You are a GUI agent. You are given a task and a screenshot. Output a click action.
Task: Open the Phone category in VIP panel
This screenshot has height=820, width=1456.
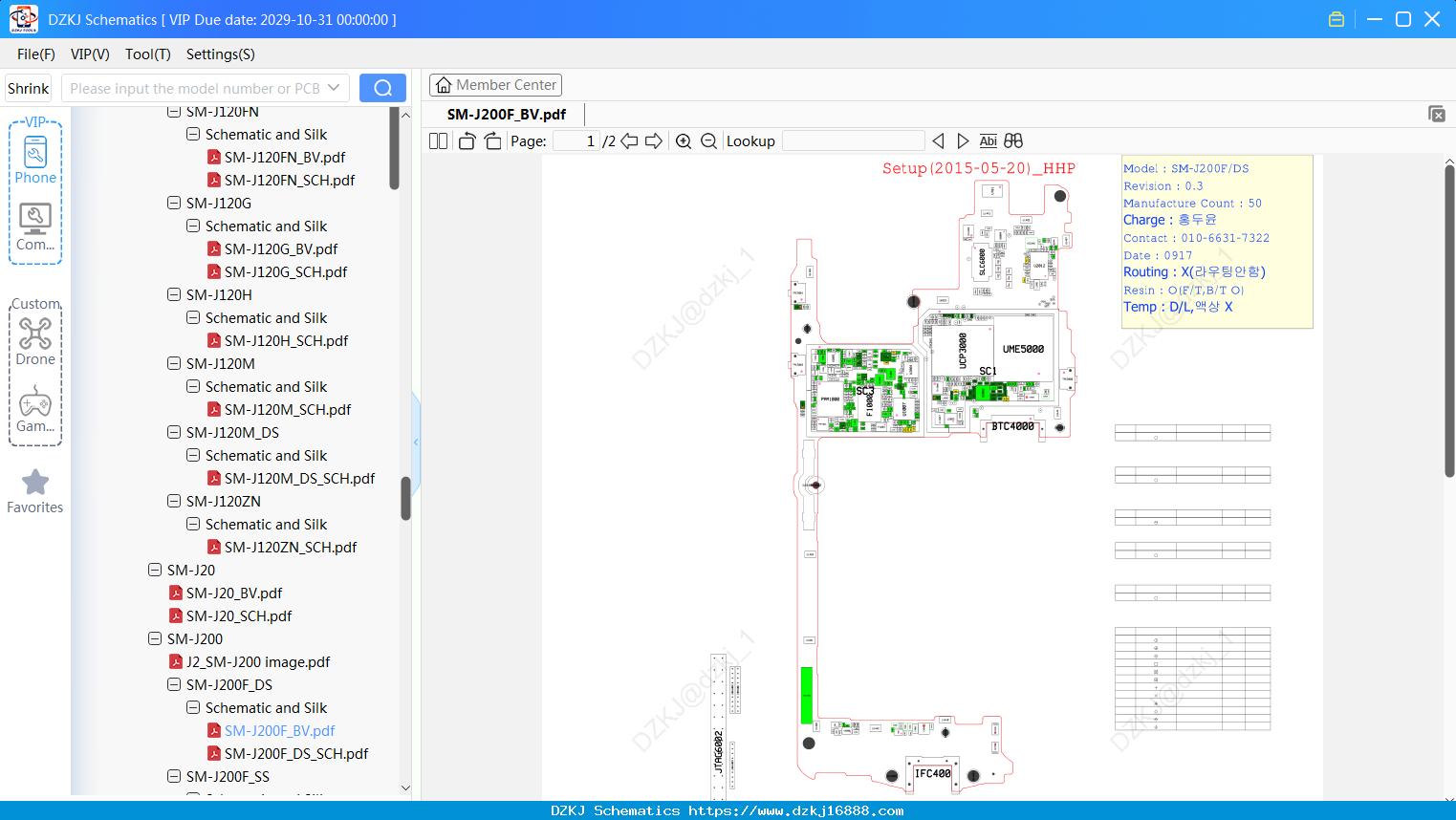click(x=35, y=160)
